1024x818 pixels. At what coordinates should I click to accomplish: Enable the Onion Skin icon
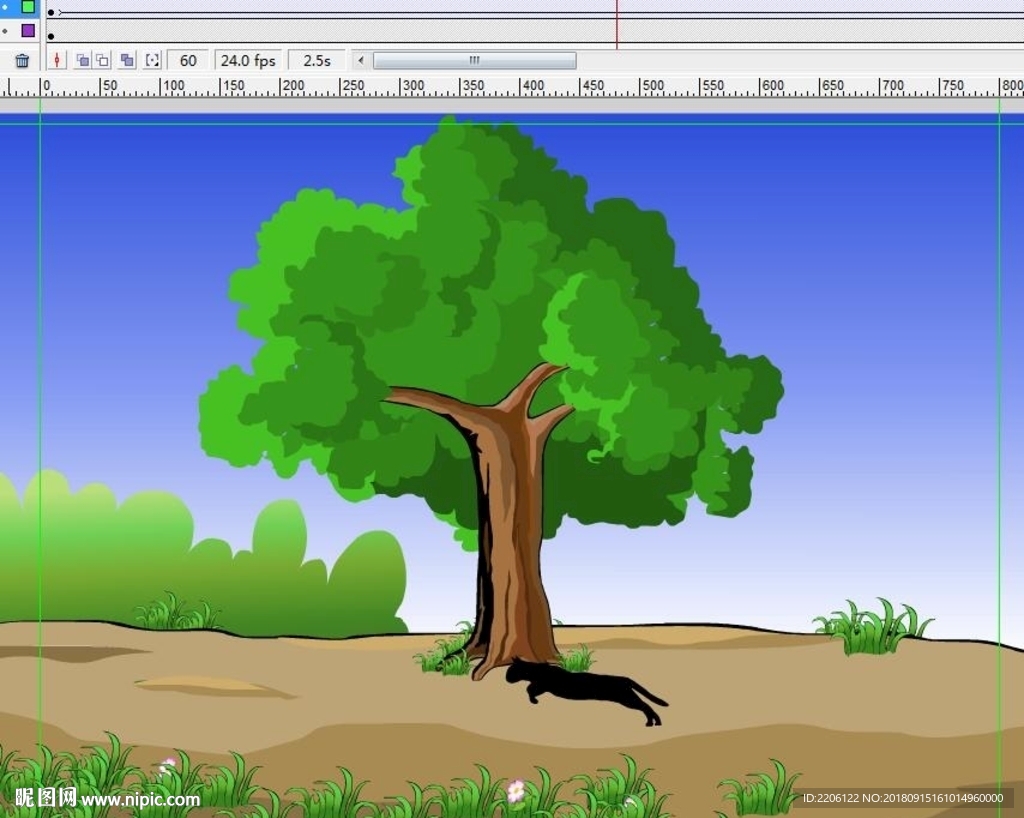click(x=83, y=61)
